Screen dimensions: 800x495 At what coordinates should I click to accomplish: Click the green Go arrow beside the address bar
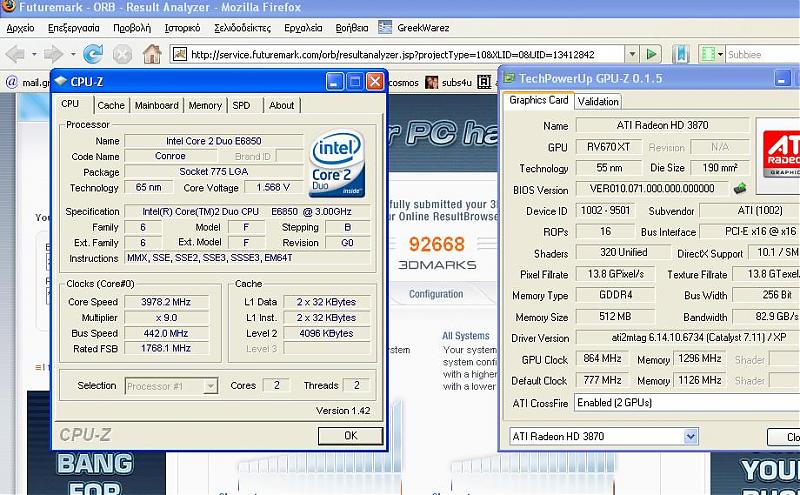pos(651,54)
